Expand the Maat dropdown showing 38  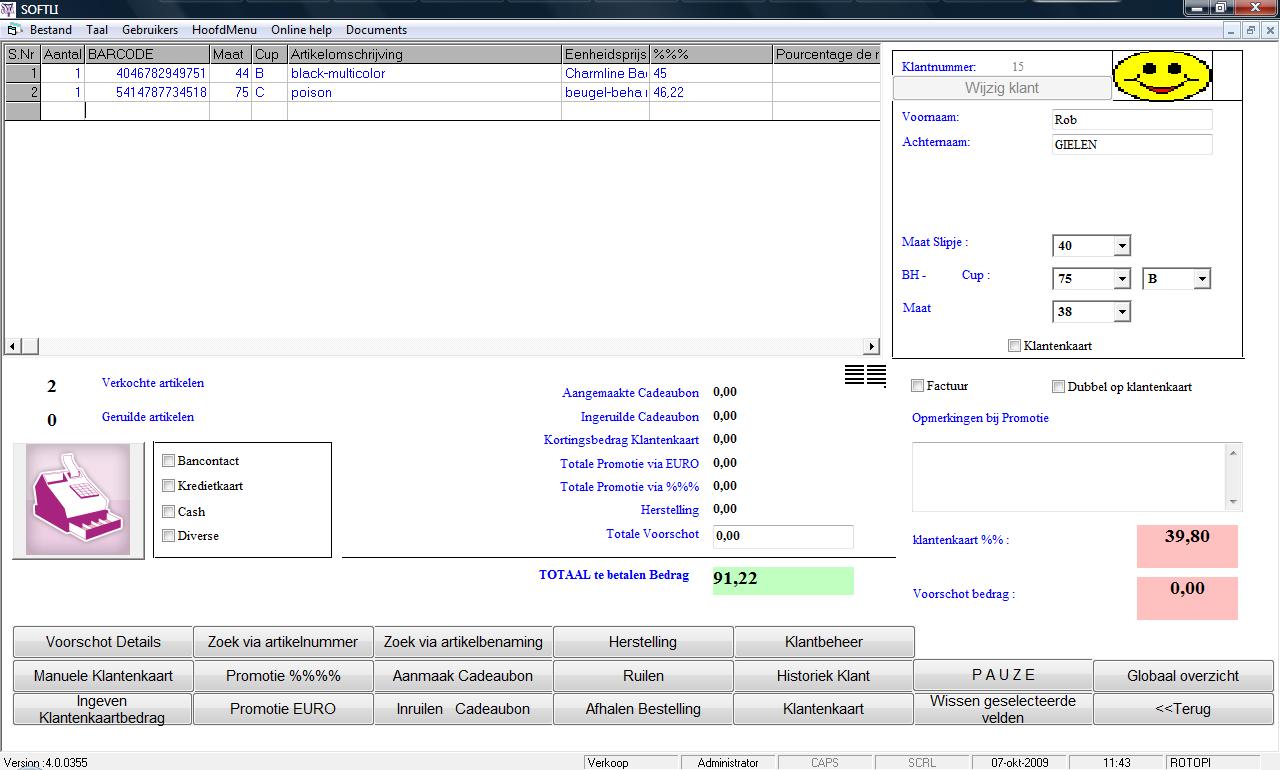click(x=1122, y=312)
